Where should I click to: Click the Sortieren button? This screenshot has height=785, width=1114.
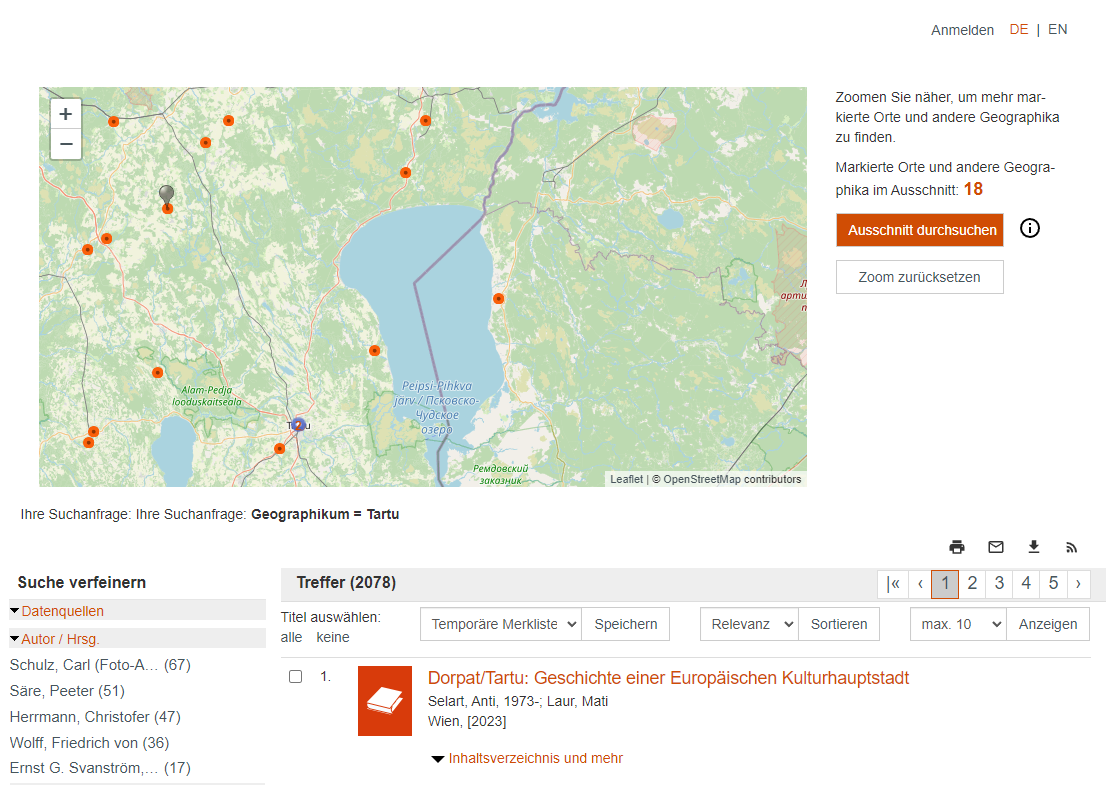(839, 624)
